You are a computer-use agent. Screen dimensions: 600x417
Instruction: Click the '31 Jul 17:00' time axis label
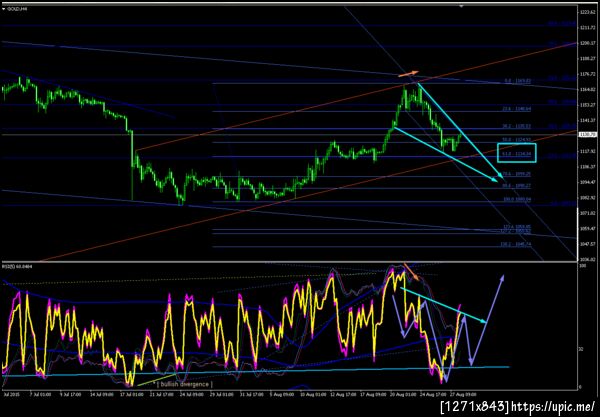pos(254,394)
